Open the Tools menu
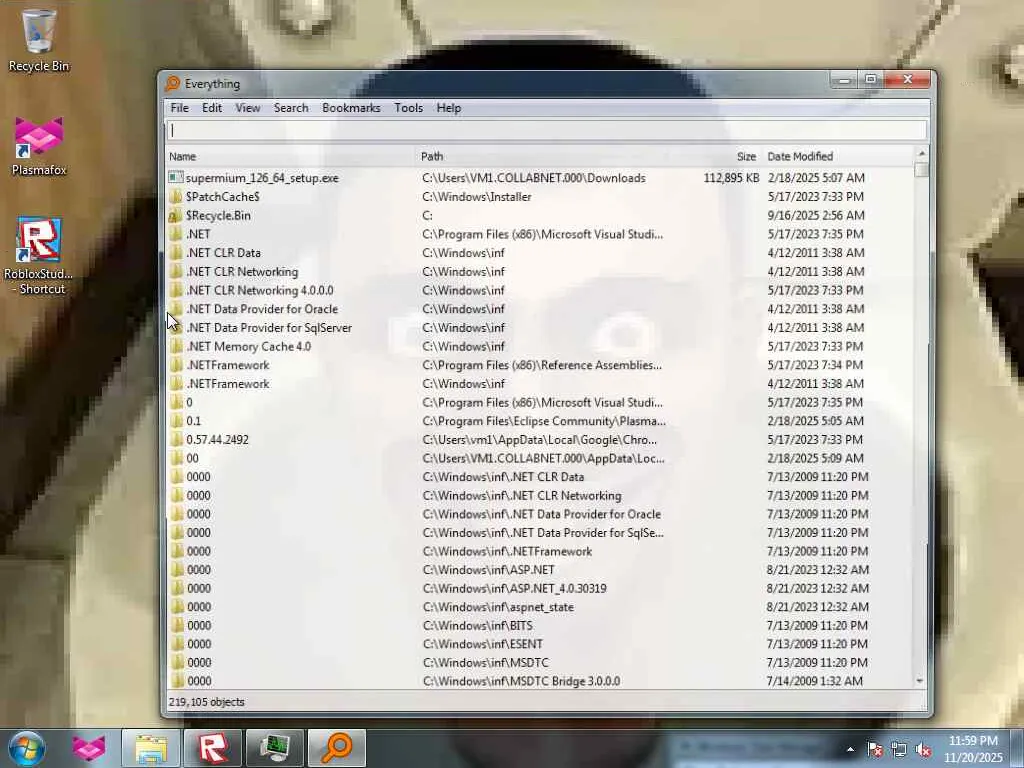1024x768 pixels. tap(408, 108)
